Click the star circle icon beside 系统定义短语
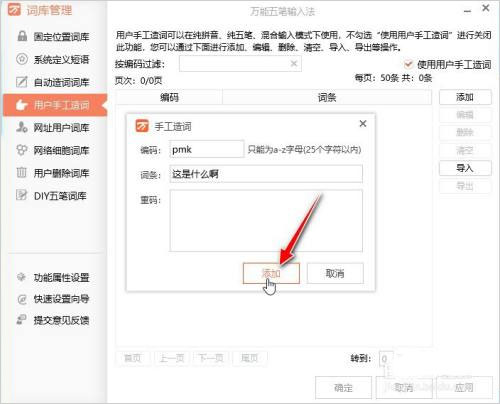Viewport: 500px width, 404px height. tap(22, 59)
